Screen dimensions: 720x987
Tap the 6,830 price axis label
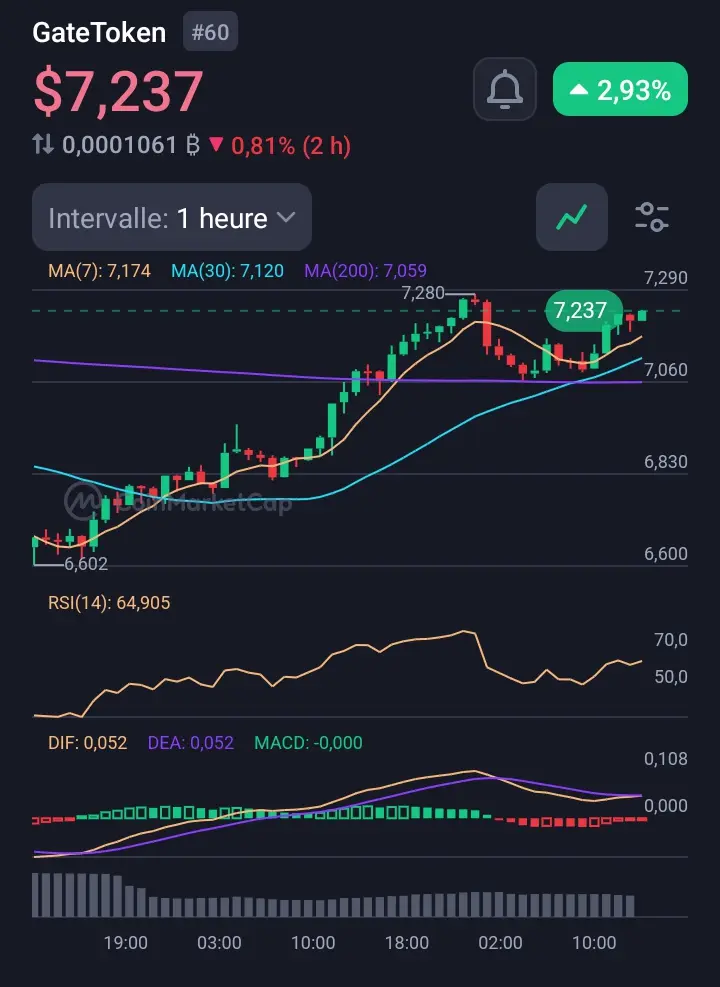tap(666, 462)
